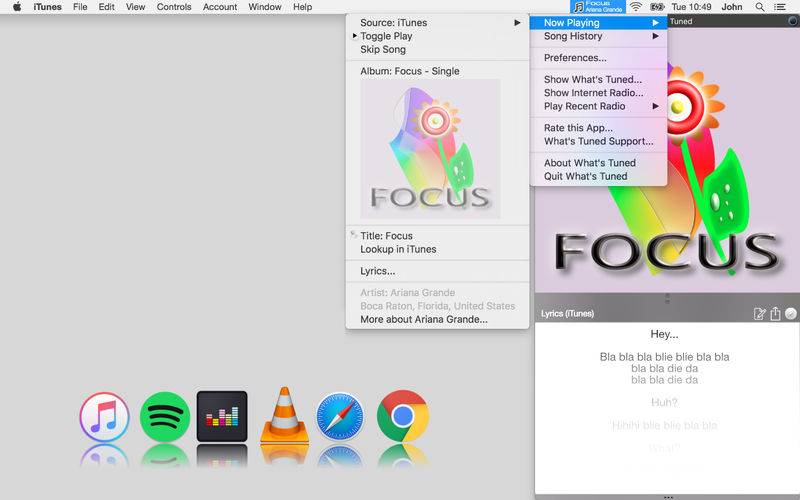Click the Lyrics (iTunes) header label

567,314
